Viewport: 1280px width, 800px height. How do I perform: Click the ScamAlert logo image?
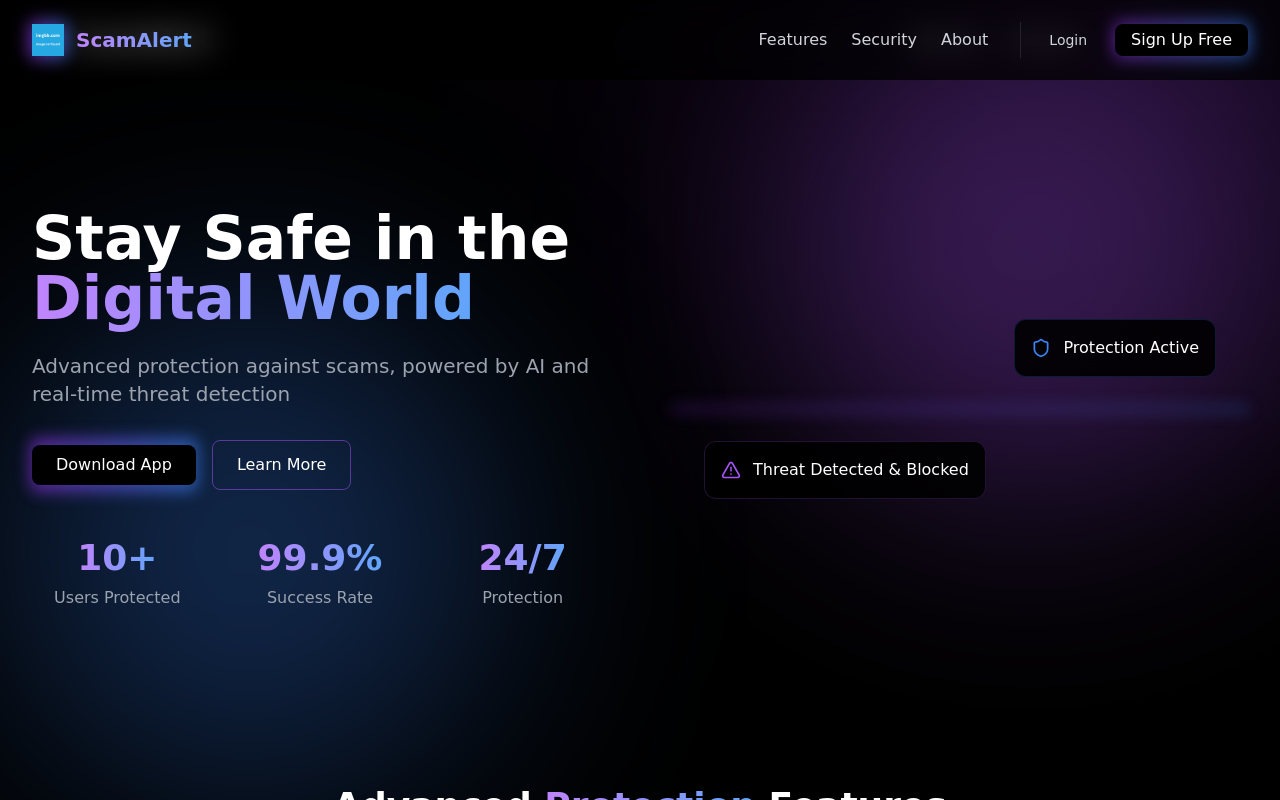point(48,40)
